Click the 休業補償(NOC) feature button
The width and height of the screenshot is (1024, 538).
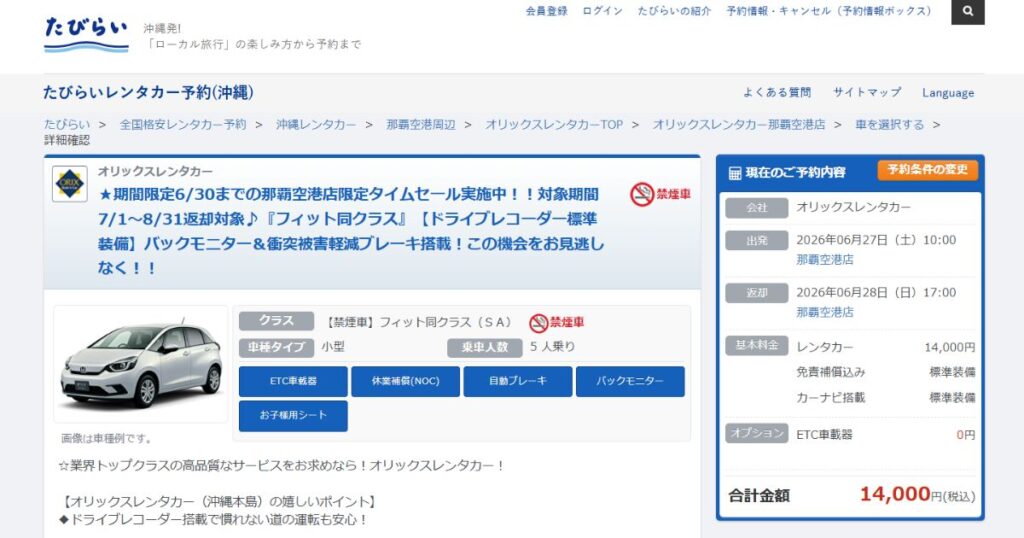pyautogui.click(x=406, y=381)
